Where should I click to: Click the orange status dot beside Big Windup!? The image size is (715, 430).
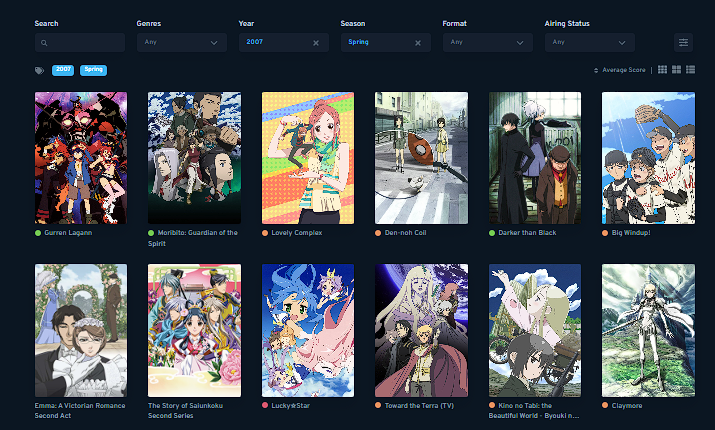605,233
